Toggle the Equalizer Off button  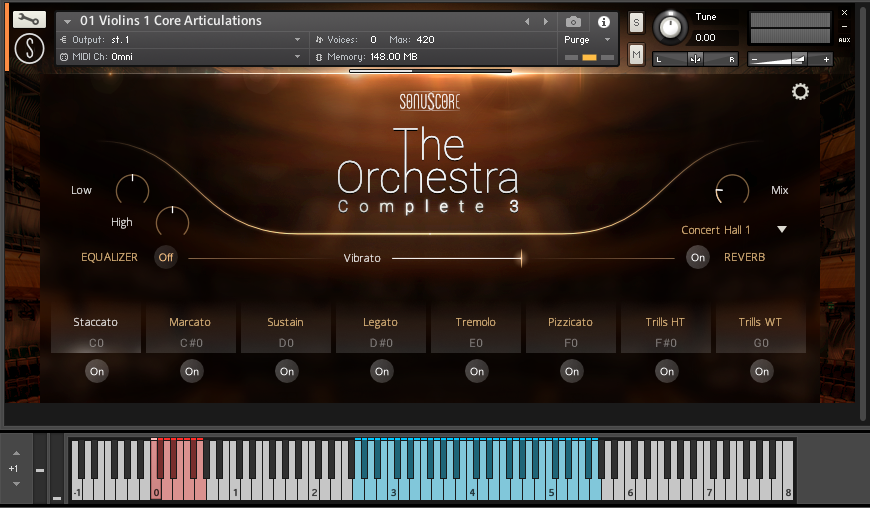[165, 257]
